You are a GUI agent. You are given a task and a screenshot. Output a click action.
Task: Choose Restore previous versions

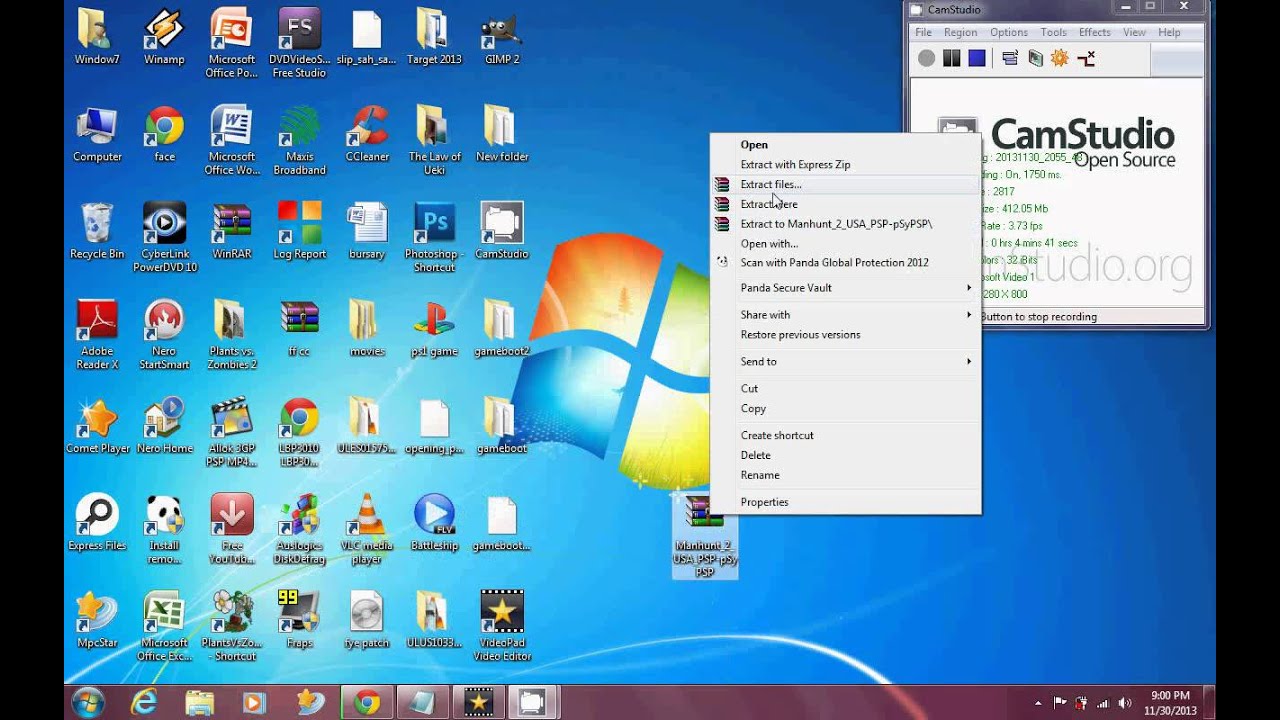tap(845, 335)
